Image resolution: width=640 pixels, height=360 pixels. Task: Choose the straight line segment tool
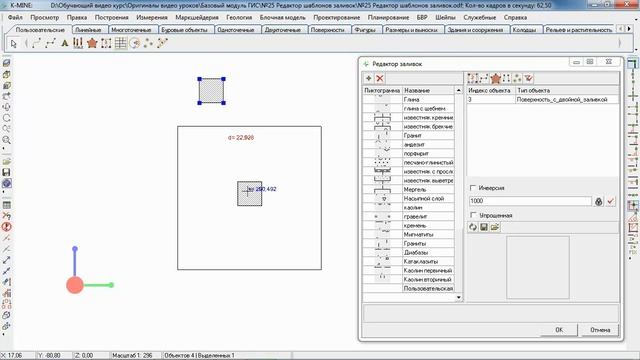pyautogui.click(x=51, y=43)
